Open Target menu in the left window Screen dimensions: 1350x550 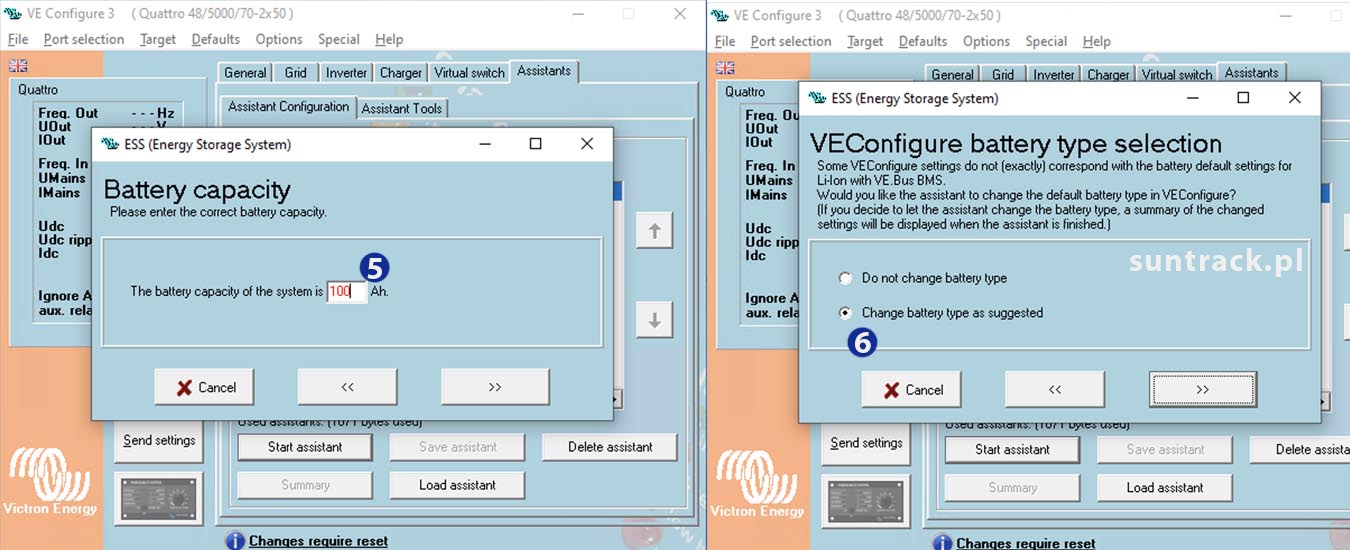[x=157, y=39]
